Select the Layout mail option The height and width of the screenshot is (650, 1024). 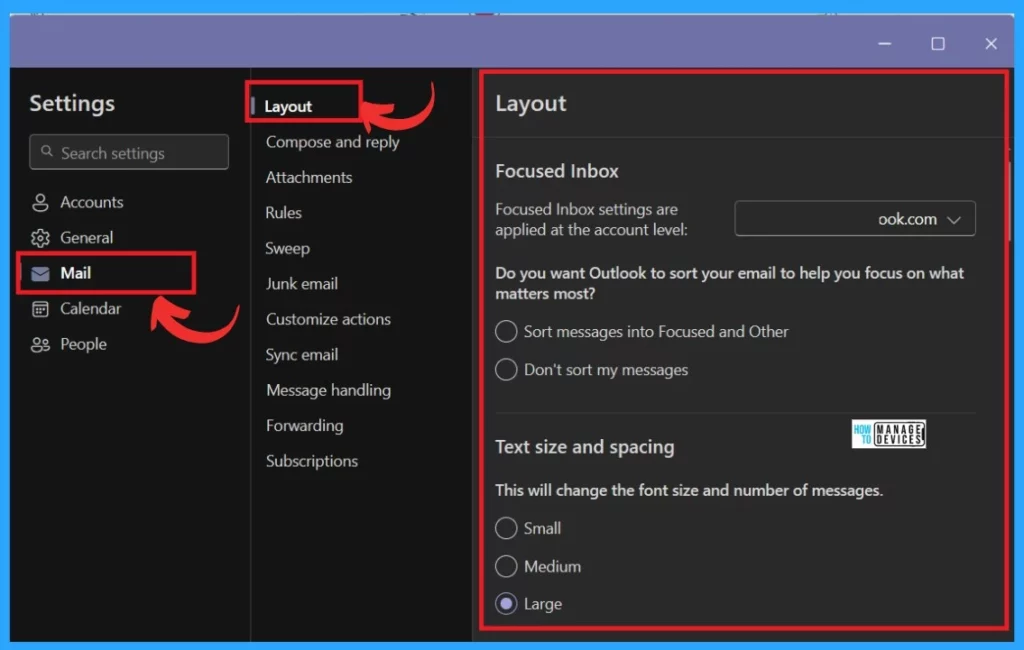(x=288, y=106)
